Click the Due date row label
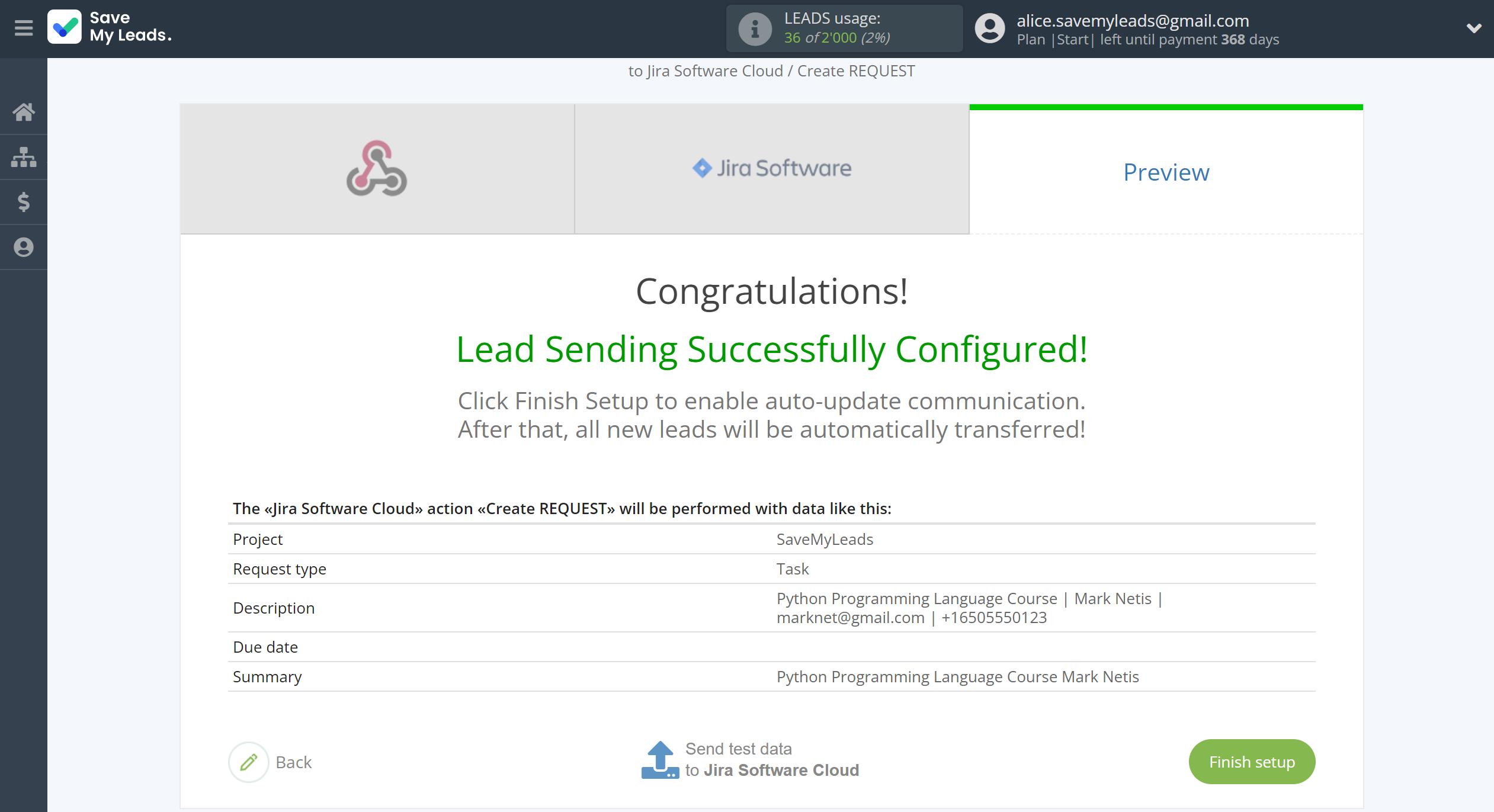The height and width of the screenshot is (812, 1494). tap(265, 647)
